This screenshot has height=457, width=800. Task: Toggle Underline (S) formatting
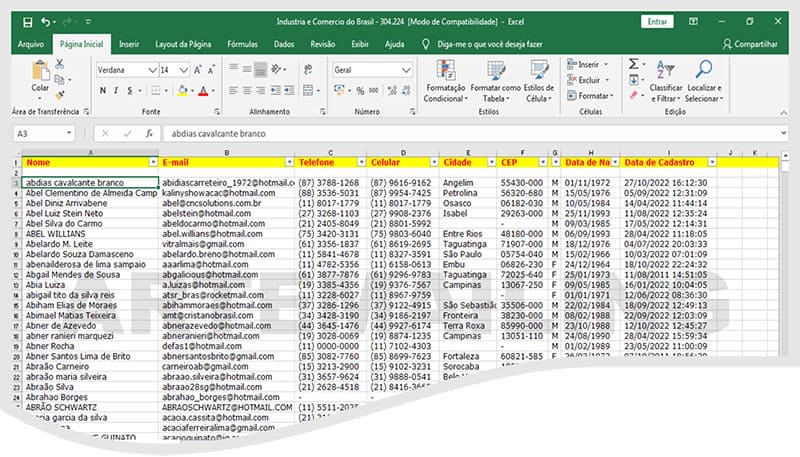130,91
